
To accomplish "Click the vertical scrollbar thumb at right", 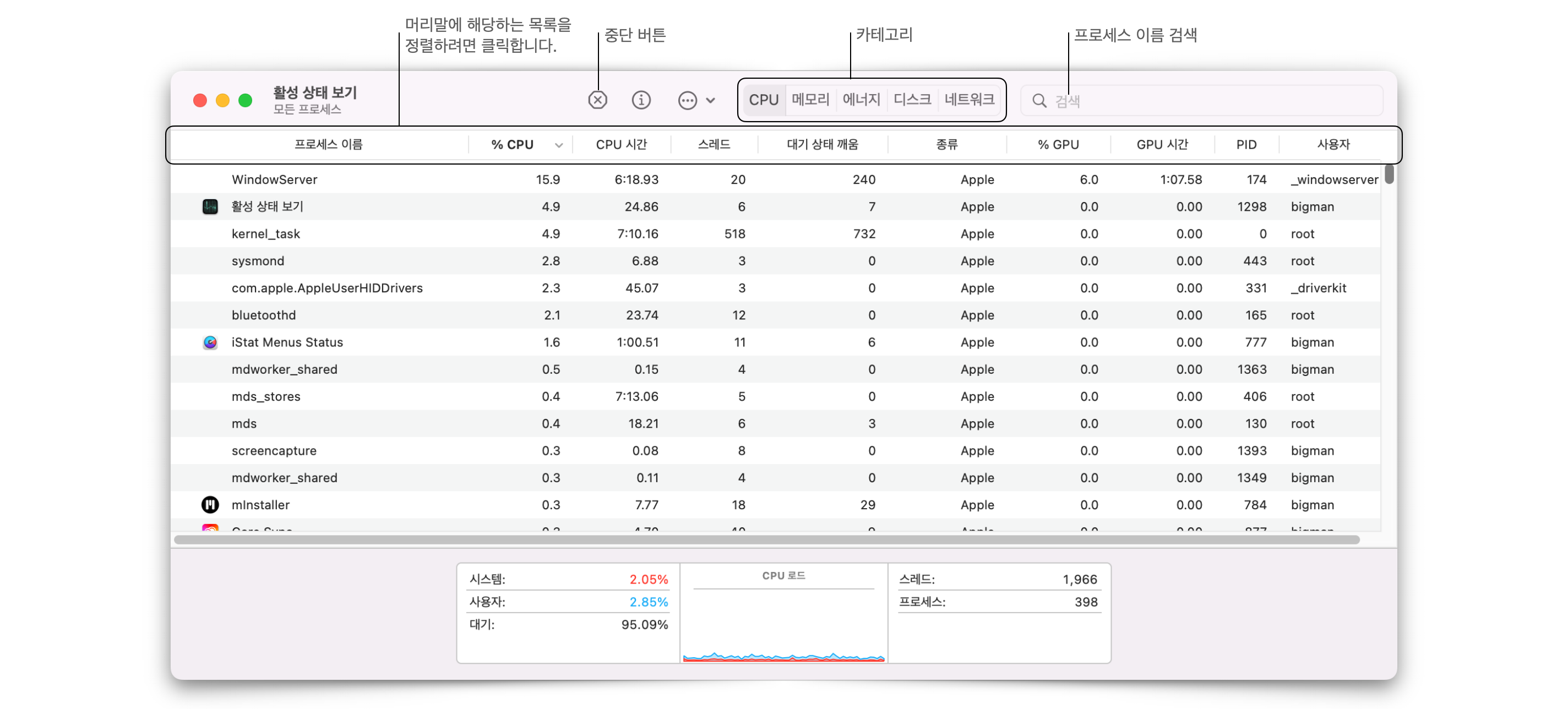I will point(1389,174).
